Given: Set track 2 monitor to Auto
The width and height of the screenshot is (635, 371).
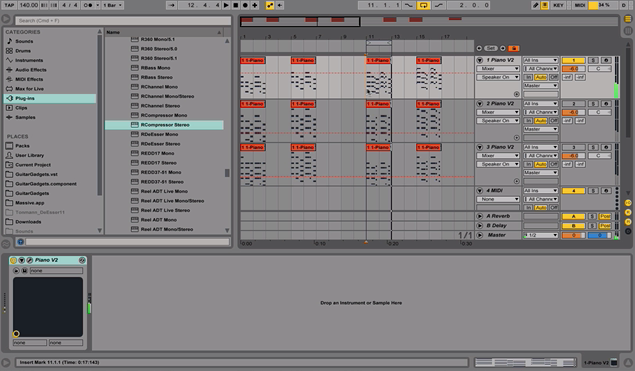Looking at the screenshot, I should click(x=541, y=121).
